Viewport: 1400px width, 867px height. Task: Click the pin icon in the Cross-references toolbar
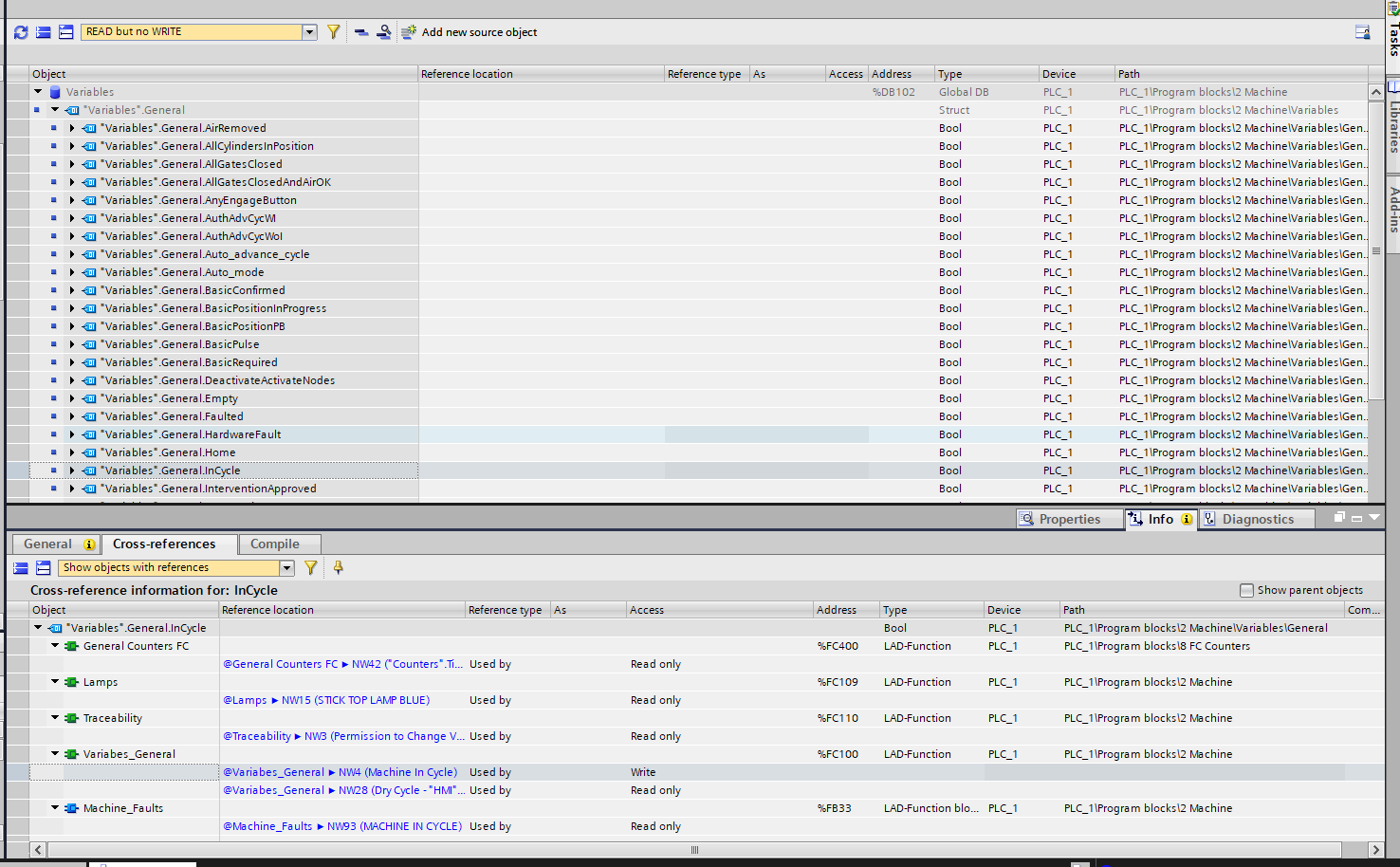(x=338, y=568)
